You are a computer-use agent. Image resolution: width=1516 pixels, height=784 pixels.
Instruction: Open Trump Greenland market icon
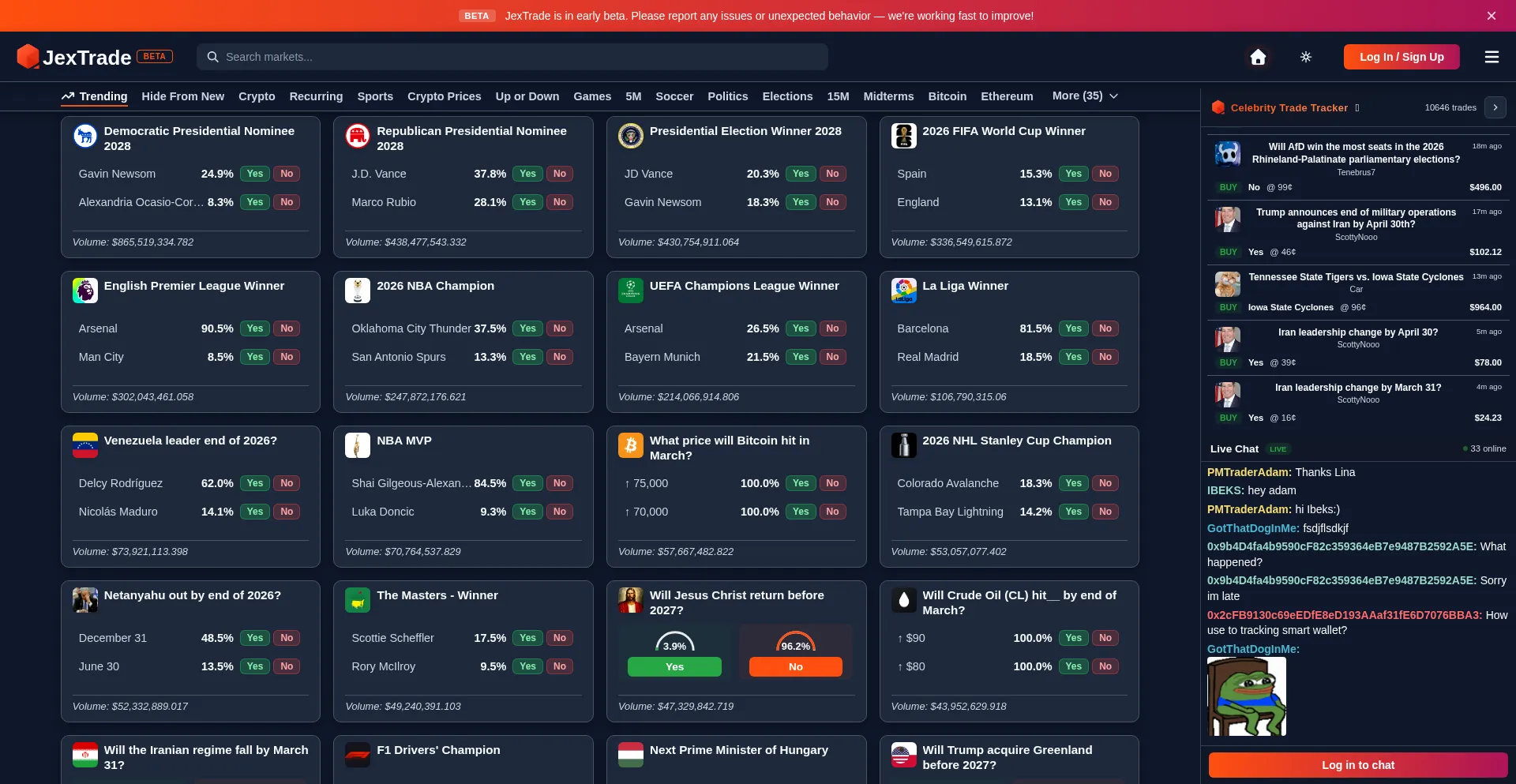coord(904,755)
